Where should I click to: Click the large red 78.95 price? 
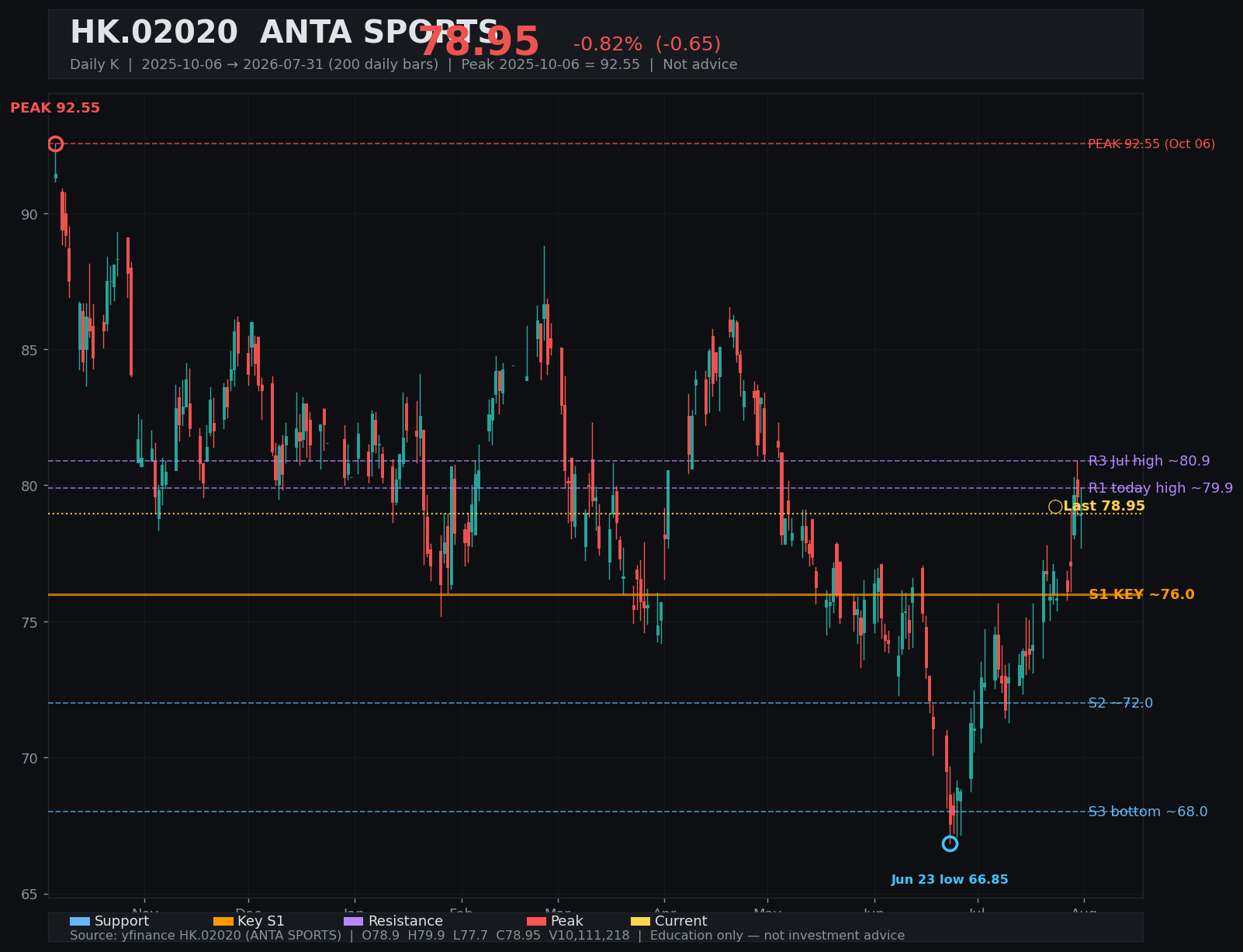(479, 43)
